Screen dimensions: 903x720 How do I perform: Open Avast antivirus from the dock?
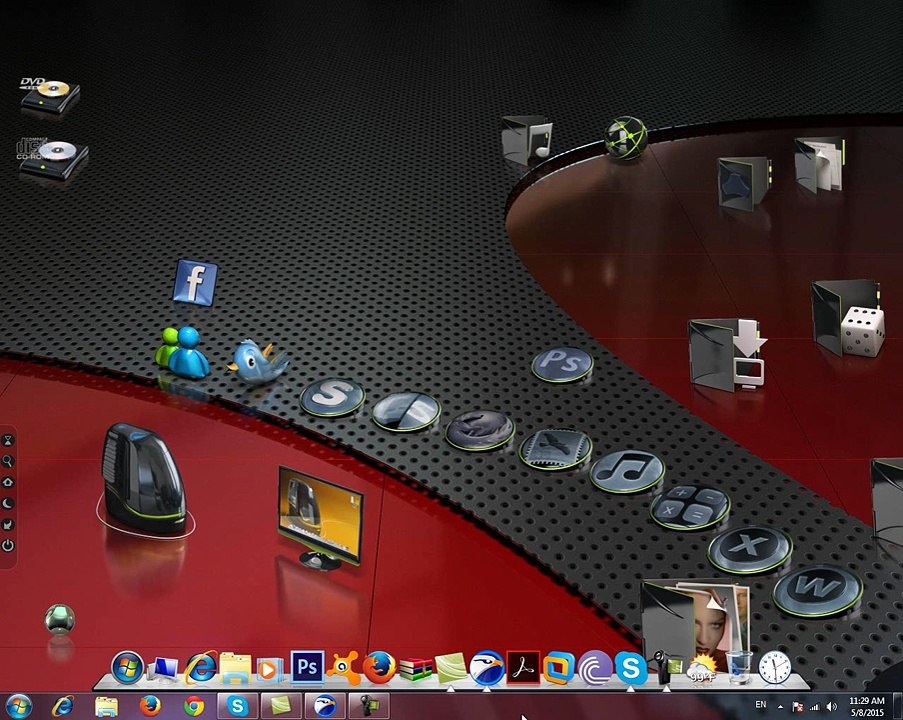pos(343,668)
